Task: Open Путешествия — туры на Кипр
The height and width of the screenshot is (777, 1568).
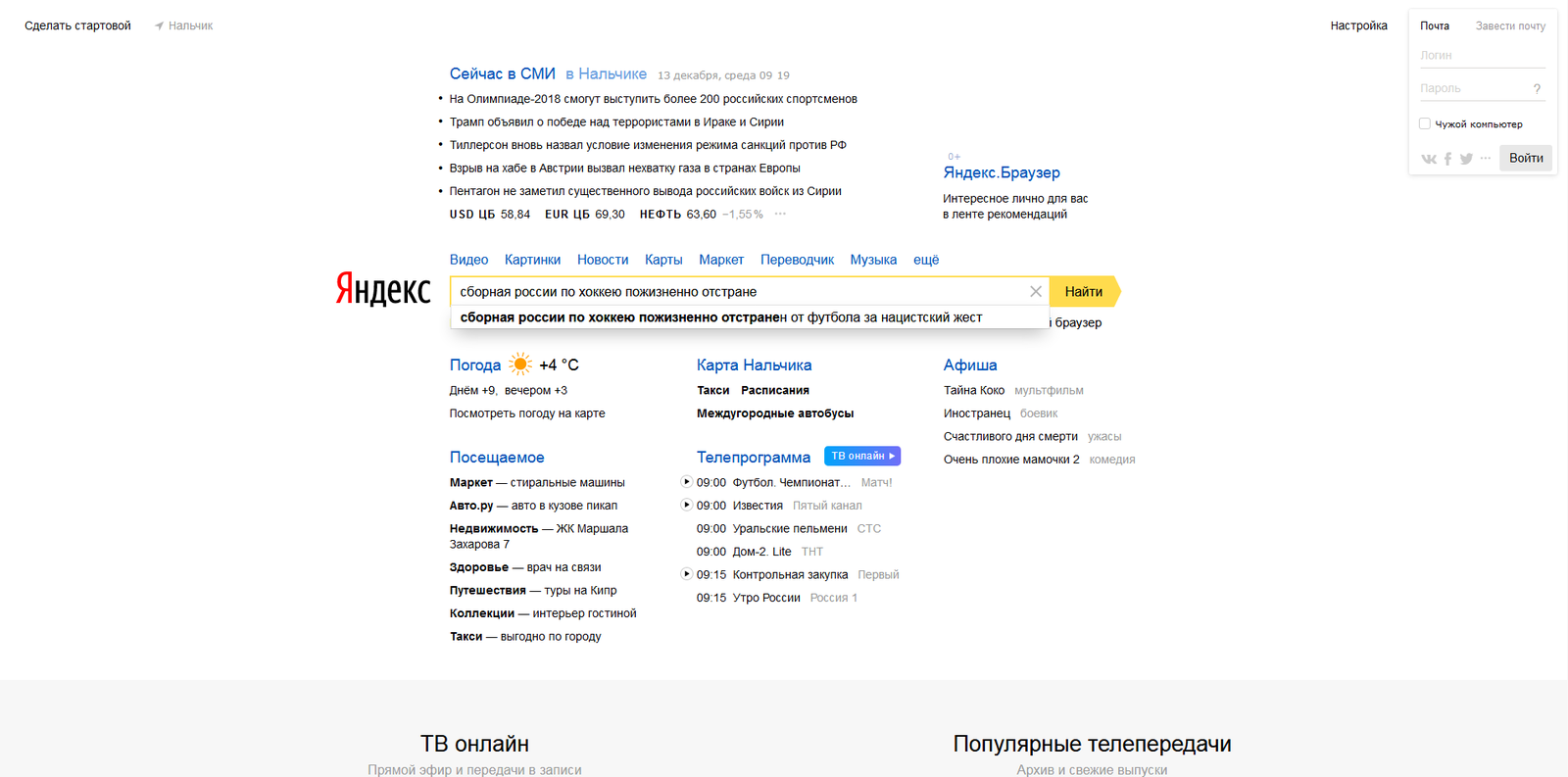Action: (x=533, y=590)
